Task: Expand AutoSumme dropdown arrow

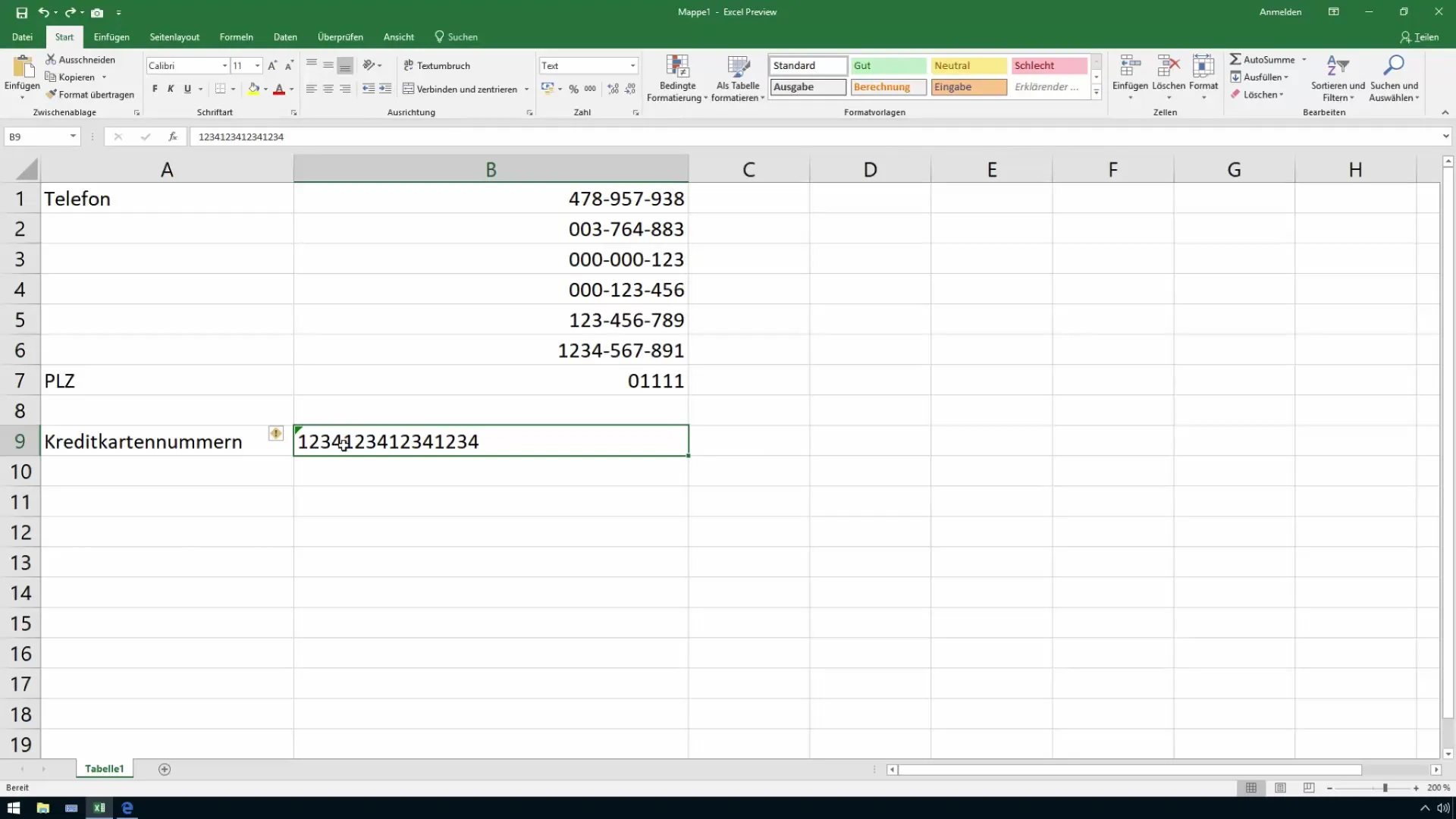Action: click(1304, 59)
